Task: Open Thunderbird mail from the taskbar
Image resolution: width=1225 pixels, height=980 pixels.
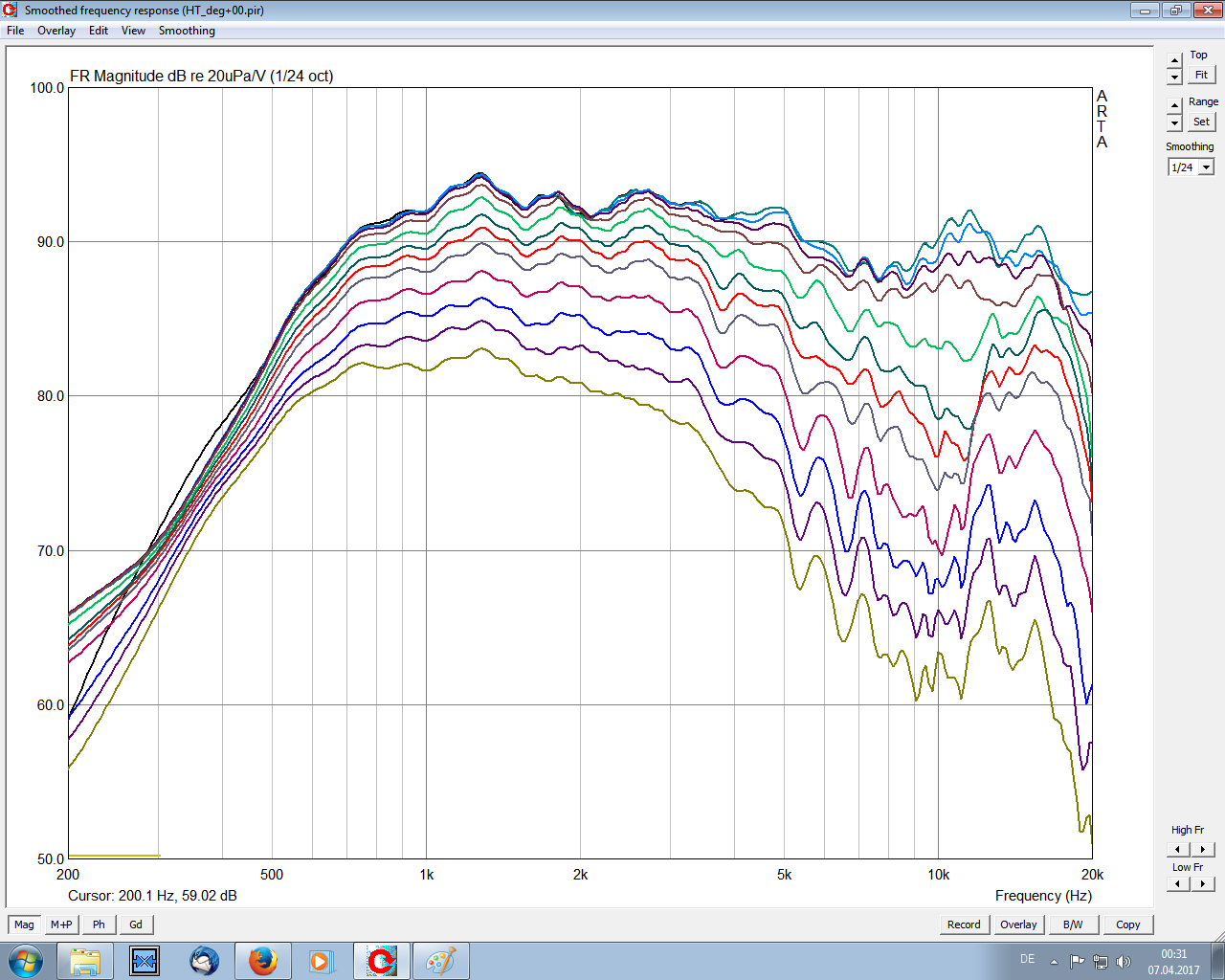Action: [x=204, y=960]
